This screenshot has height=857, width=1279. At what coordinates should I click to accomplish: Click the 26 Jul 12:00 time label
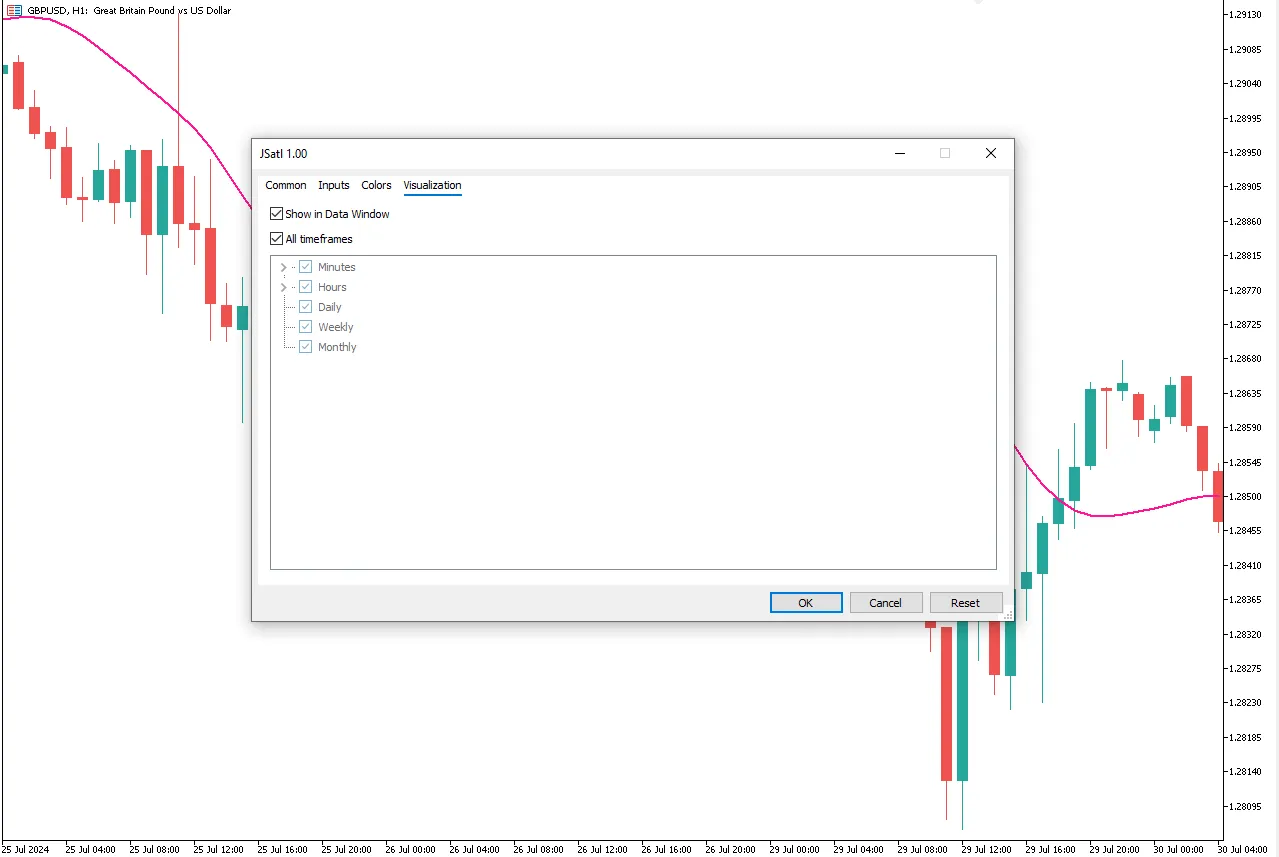pyautogui.click(x=602, y=850)
